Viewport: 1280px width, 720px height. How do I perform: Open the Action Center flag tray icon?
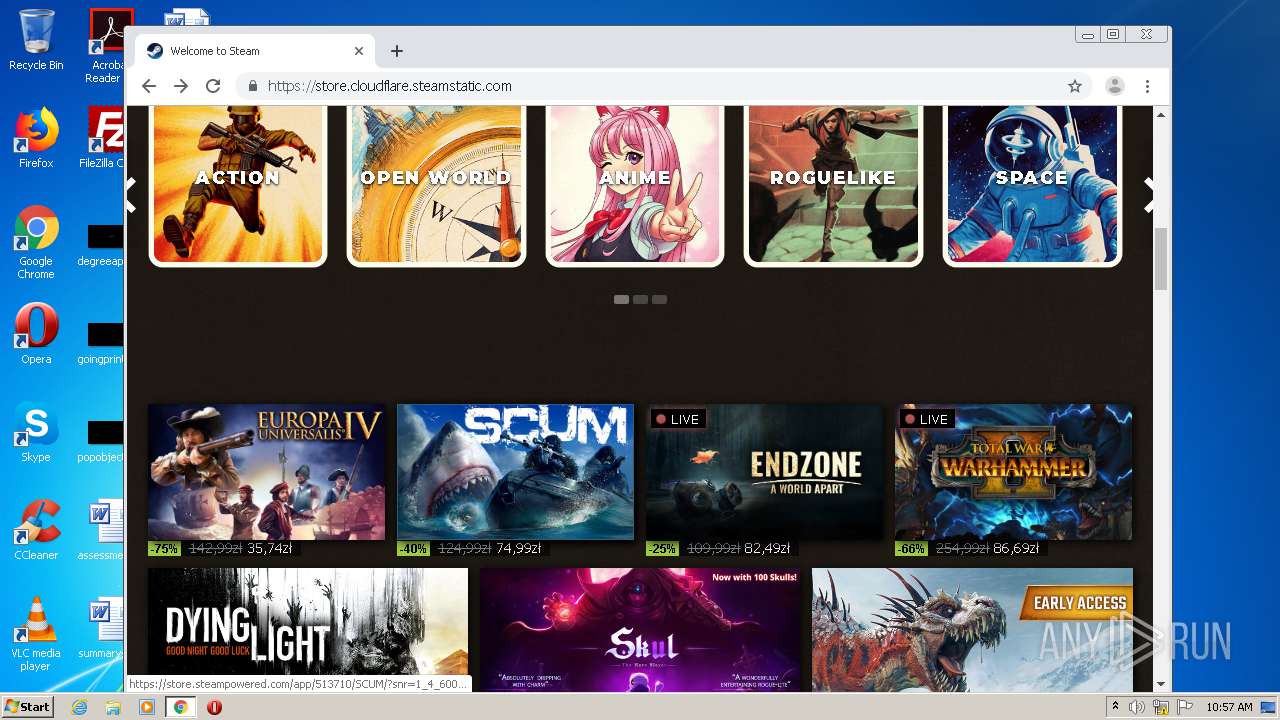[x=1185, y=707]
